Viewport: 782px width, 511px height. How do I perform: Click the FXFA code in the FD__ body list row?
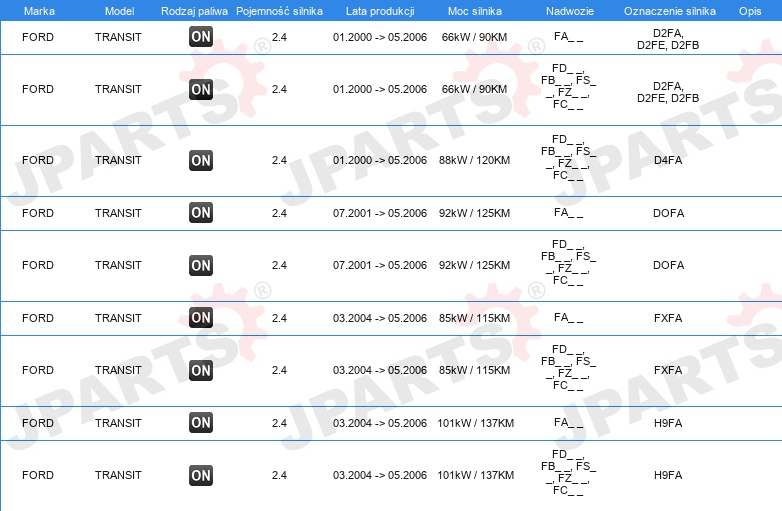[668, 370]
